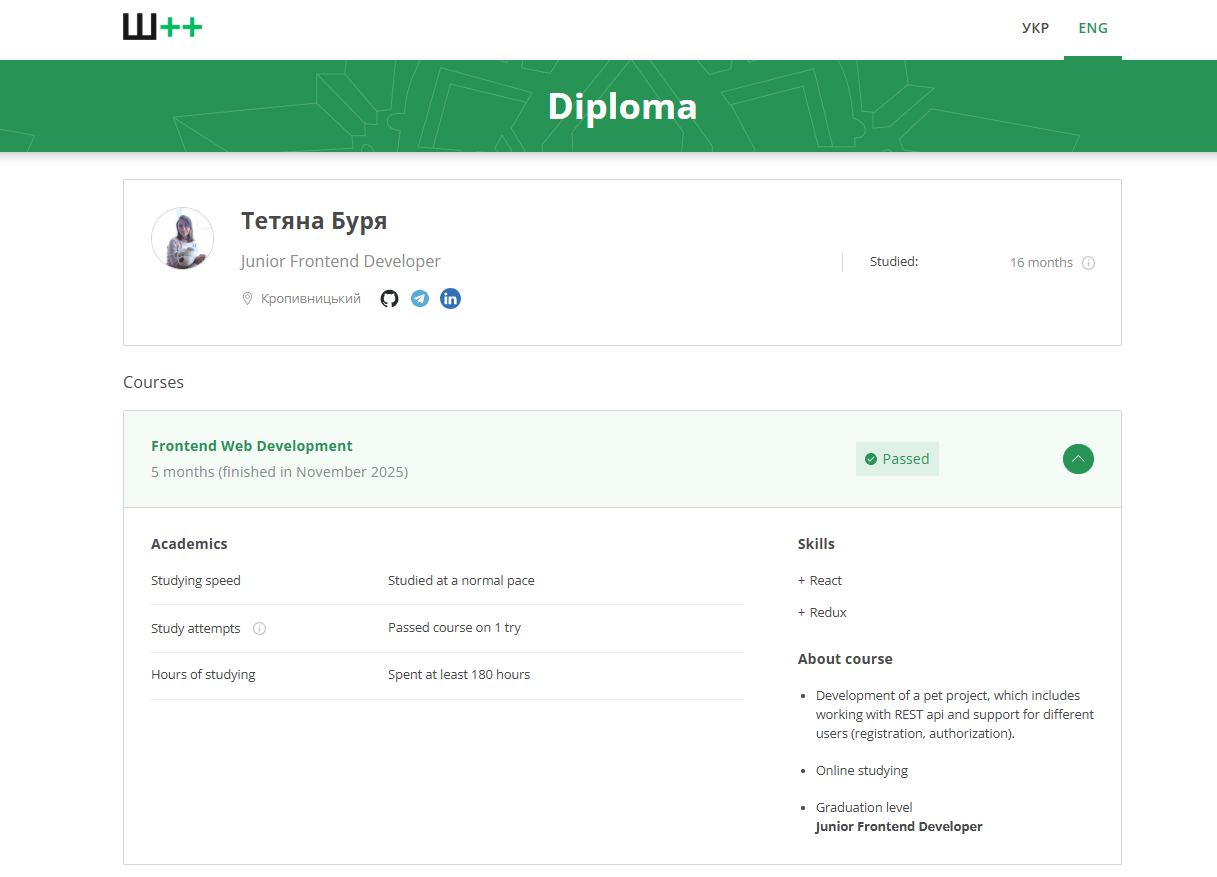Click the Diploma page heading
The image size is (1217, 877).
tap(622, 107)
